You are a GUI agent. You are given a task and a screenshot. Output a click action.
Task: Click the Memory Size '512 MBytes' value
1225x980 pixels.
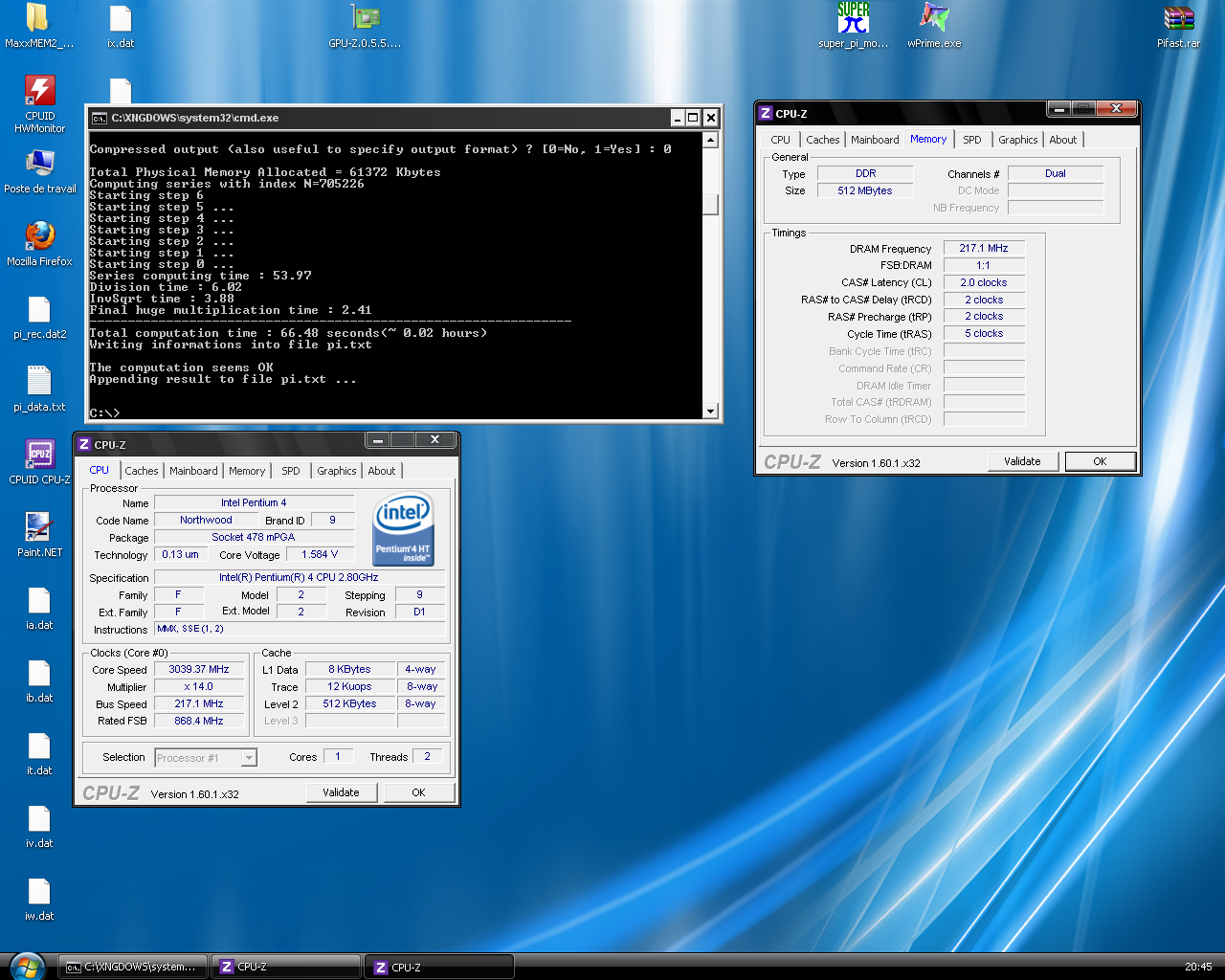point(865,190)
